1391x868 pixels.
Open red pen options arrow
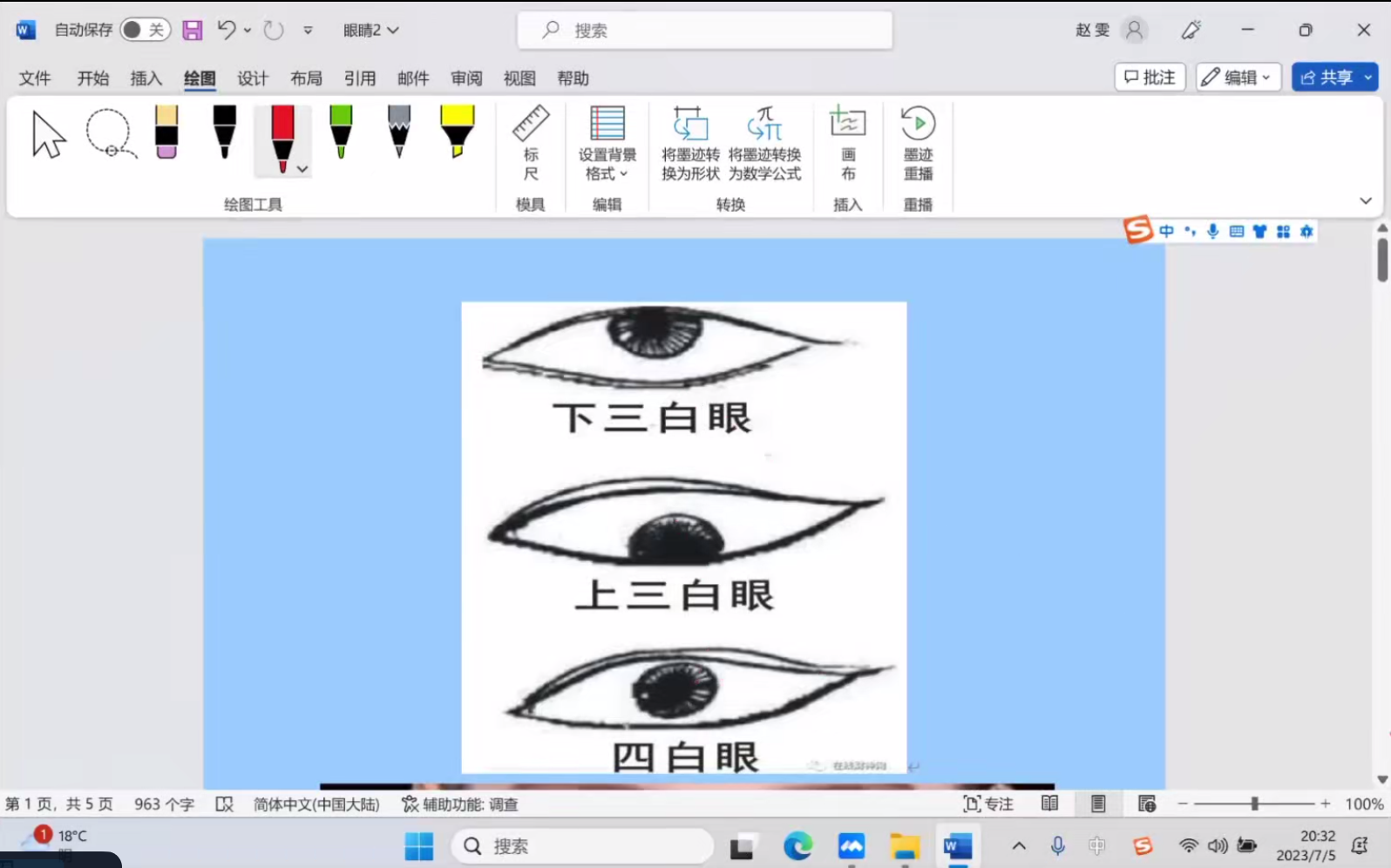(302, 169)
